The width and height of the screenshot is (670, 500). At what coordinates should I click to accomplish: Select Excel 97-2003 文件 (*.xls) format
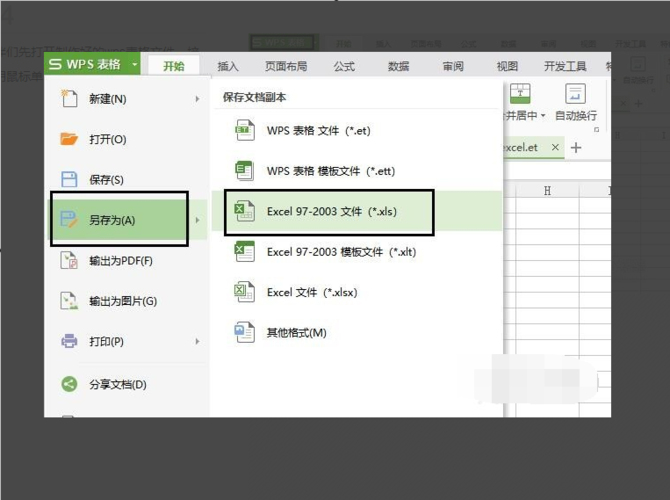coord(356,211)
